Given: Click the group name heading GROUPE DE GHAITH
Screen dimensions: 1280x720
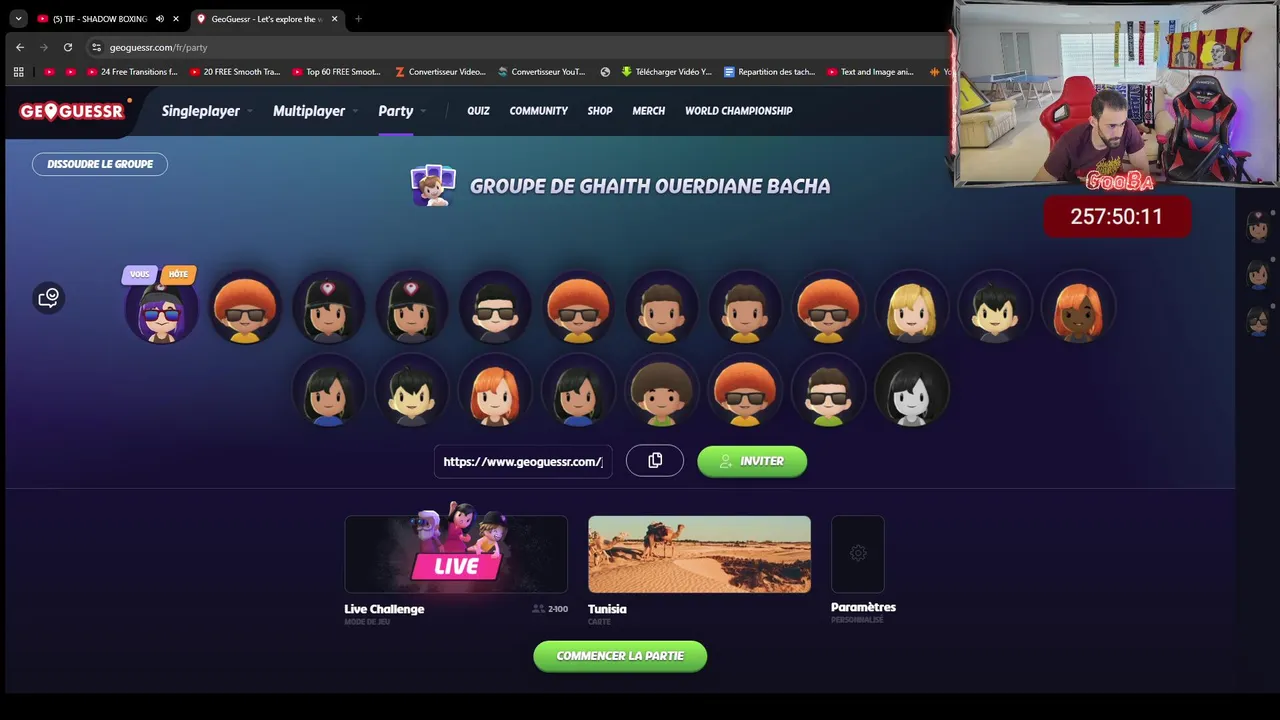Looking at the screenshot, I should click(x=650, y=186).
